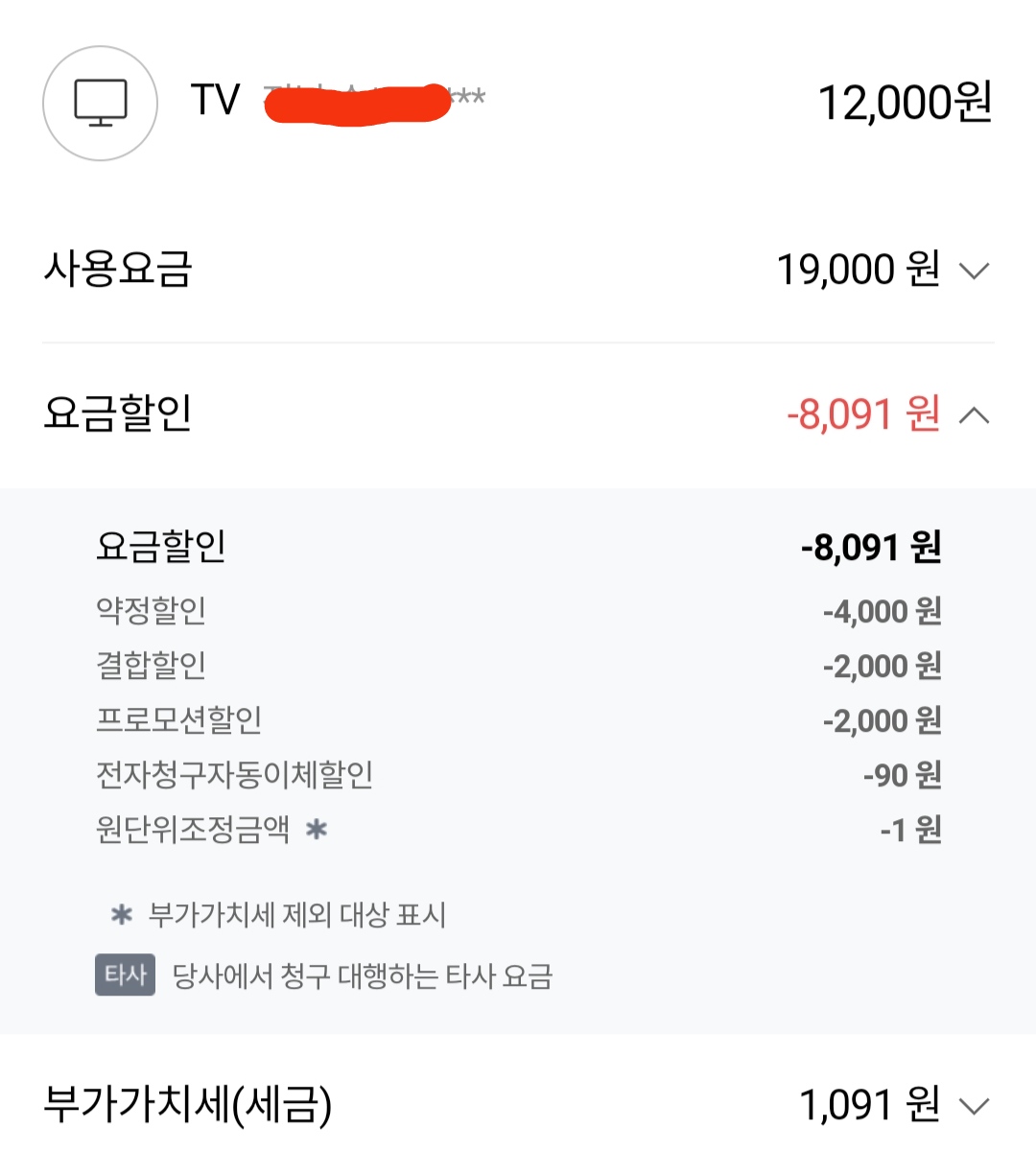
Task: Click the red -8,091 원 discount amount
Action: tap(862, 414)
